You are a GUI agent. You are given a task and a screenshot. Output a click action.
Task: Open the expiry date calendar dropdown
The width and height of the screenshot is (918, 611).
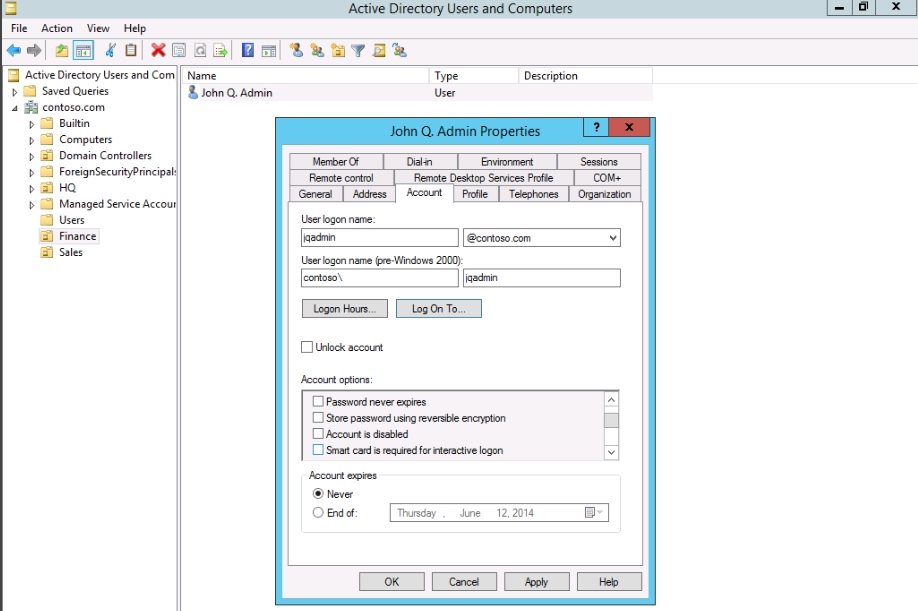click(x=594, y=513)
